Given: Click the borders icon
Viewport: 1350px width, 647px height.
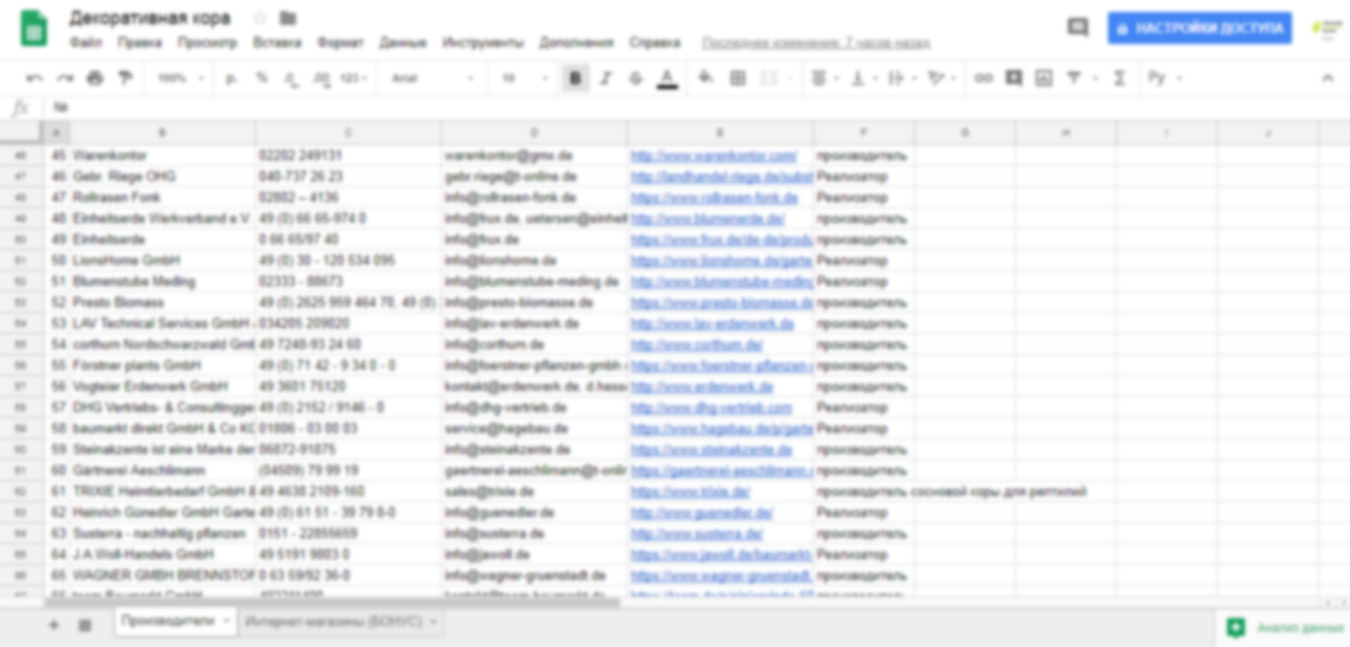Looking at the screenshot, I should 738,78.
